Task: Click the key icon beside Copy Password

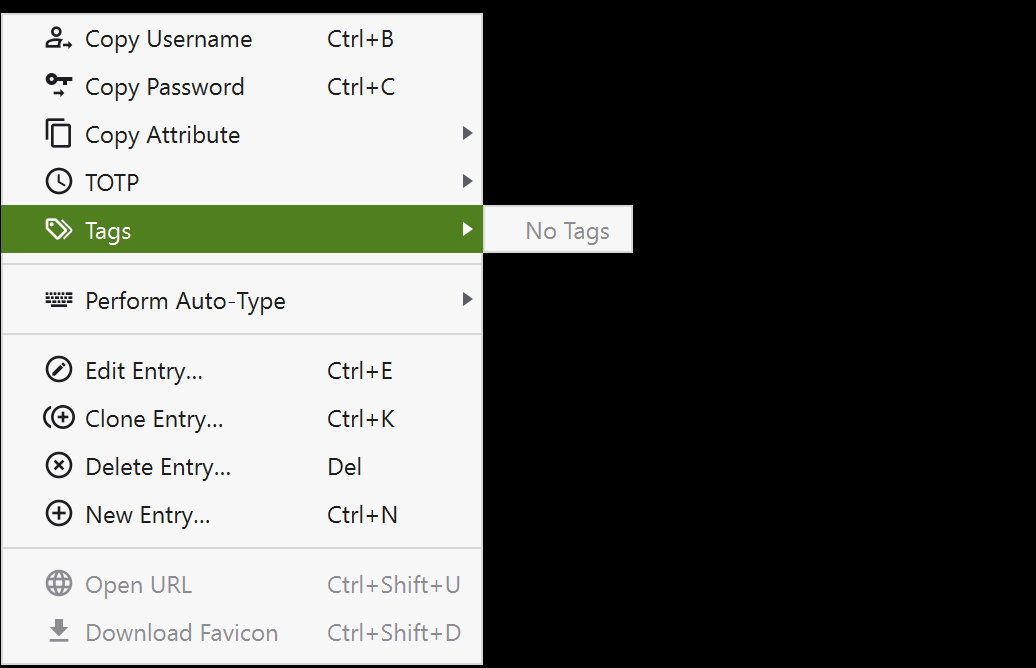Action: point(59,86)
